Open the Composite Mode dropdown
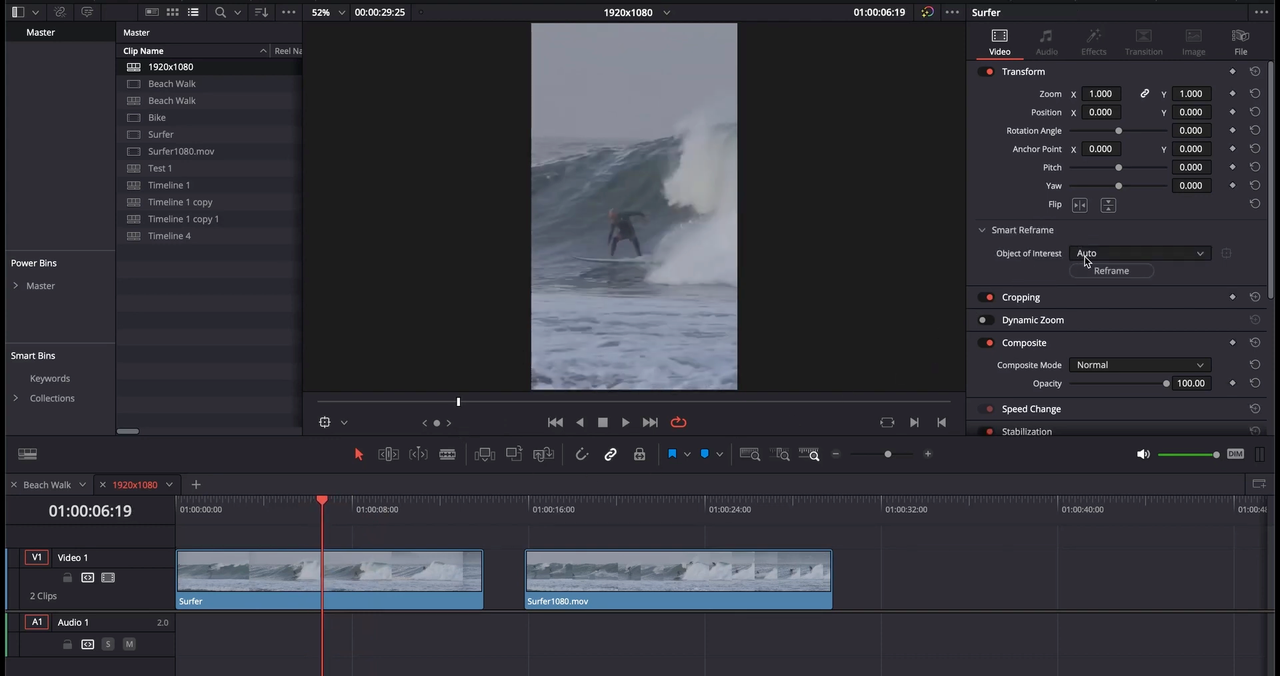Screen dimensions: 1280x676 (x=1140, y=365)
